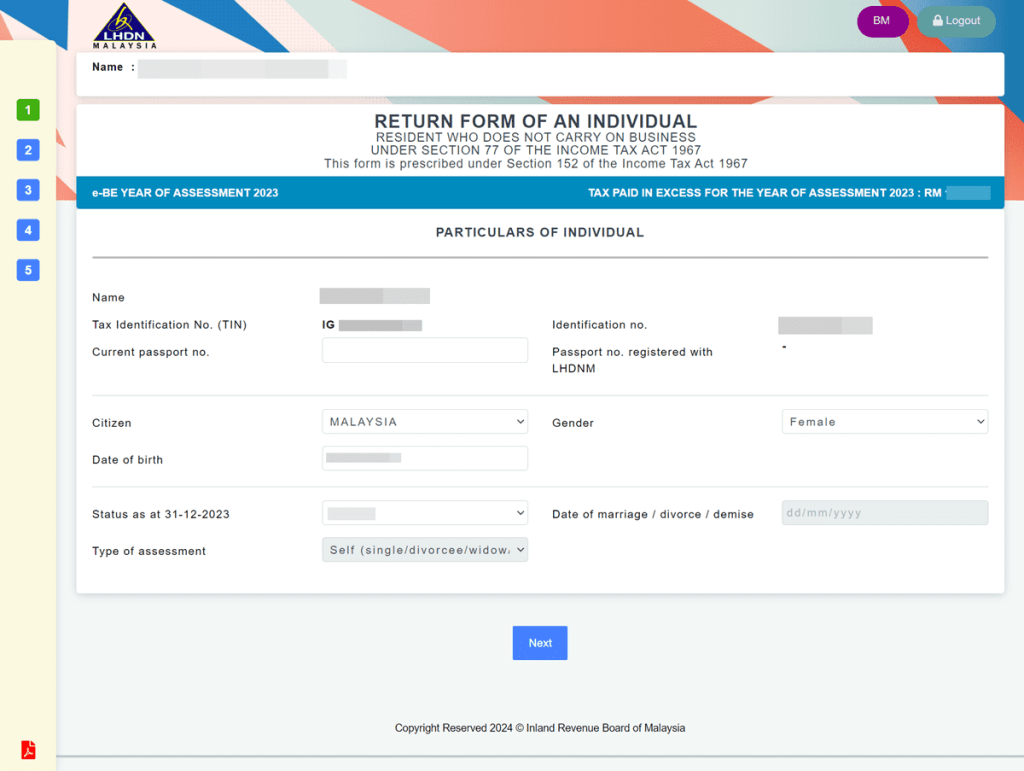Image resolution: width=1024 pixels, height=771 pixels.
Task: Switch language with the BM button
Action: (881, 21)
